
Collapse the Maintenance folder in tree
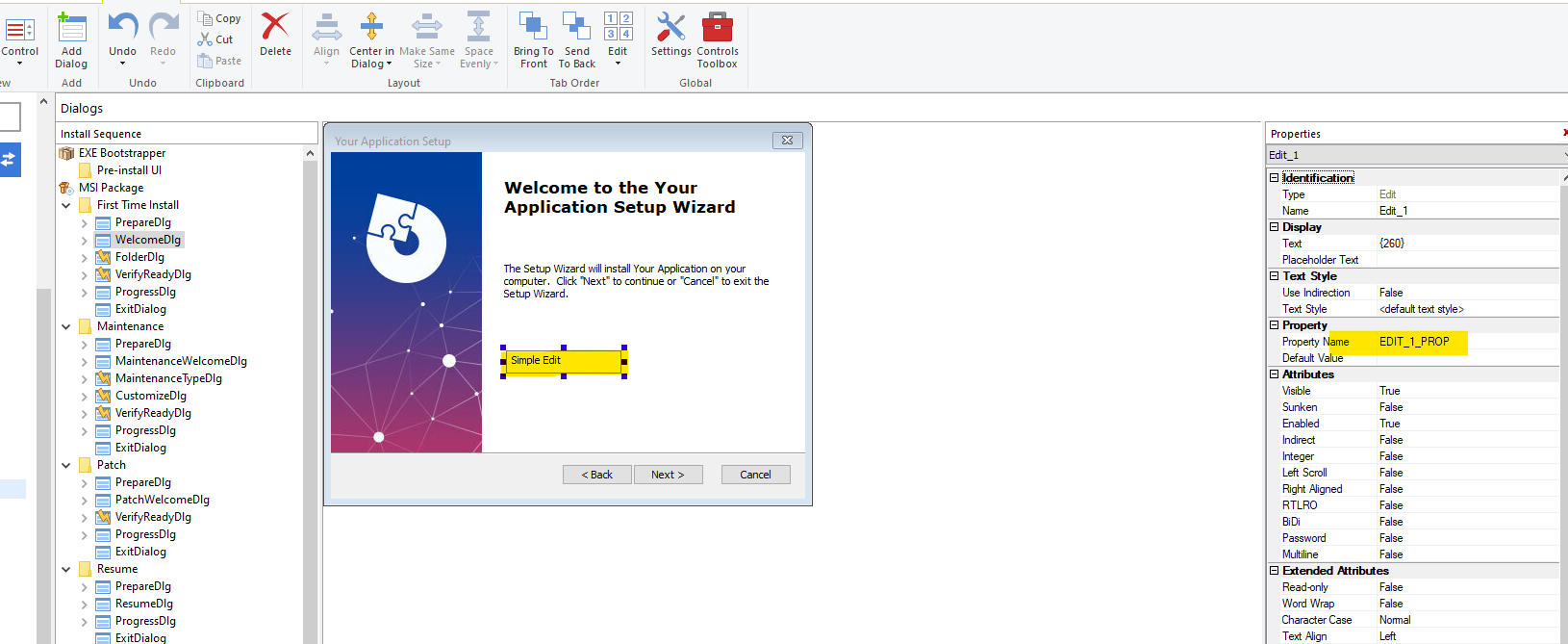click(66, 327)
